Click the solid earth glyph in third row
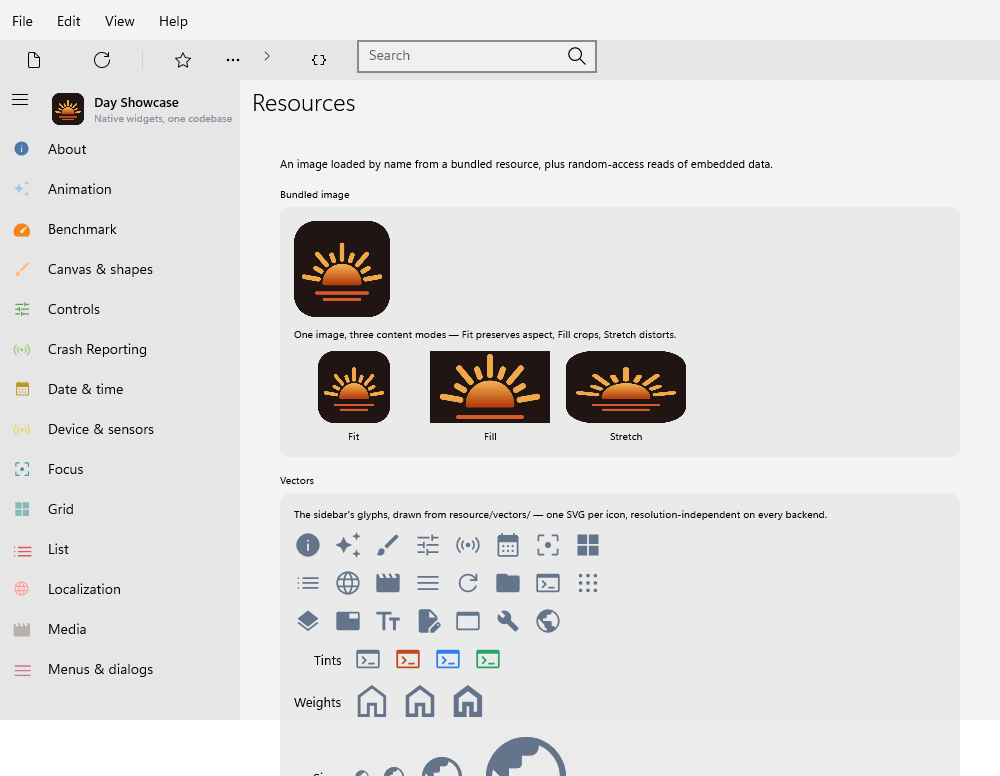The image size is (1000, 776). coord(548,621)
